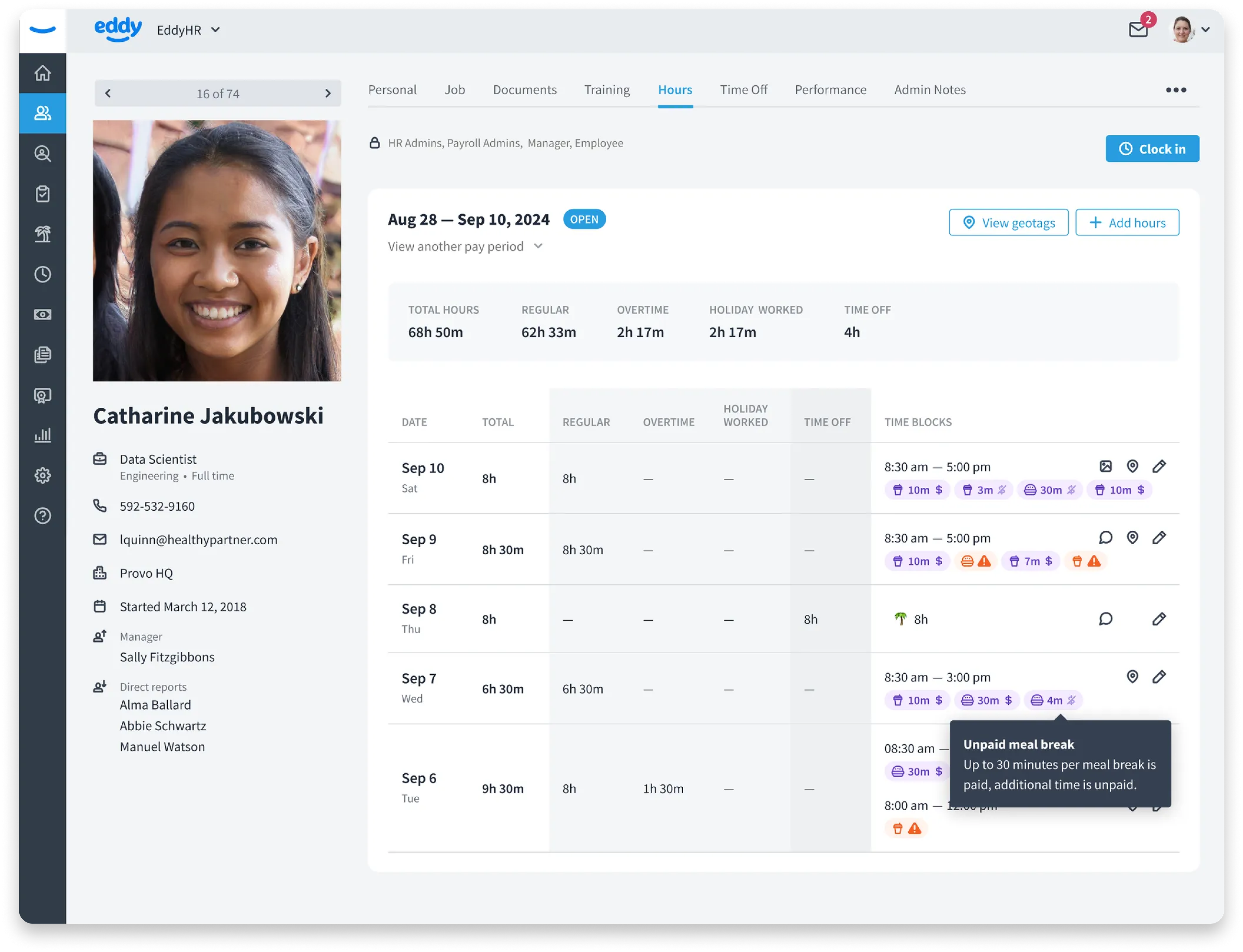Screen dimensions: 1243x952
Task: Click the 30m paid meal badge on Sep 7
Action: [986, 700]
